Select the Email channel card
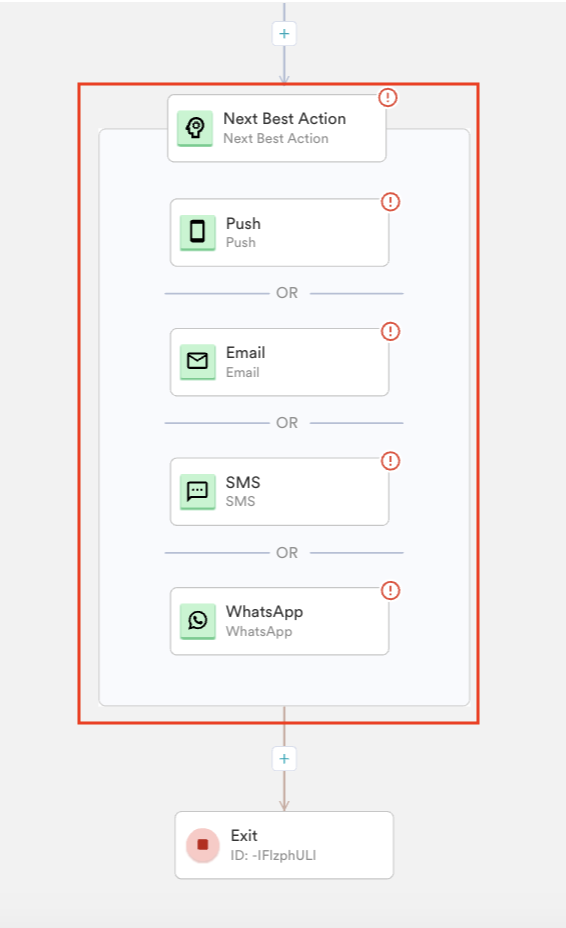This screenshot has height=928, width=566. 279,362
